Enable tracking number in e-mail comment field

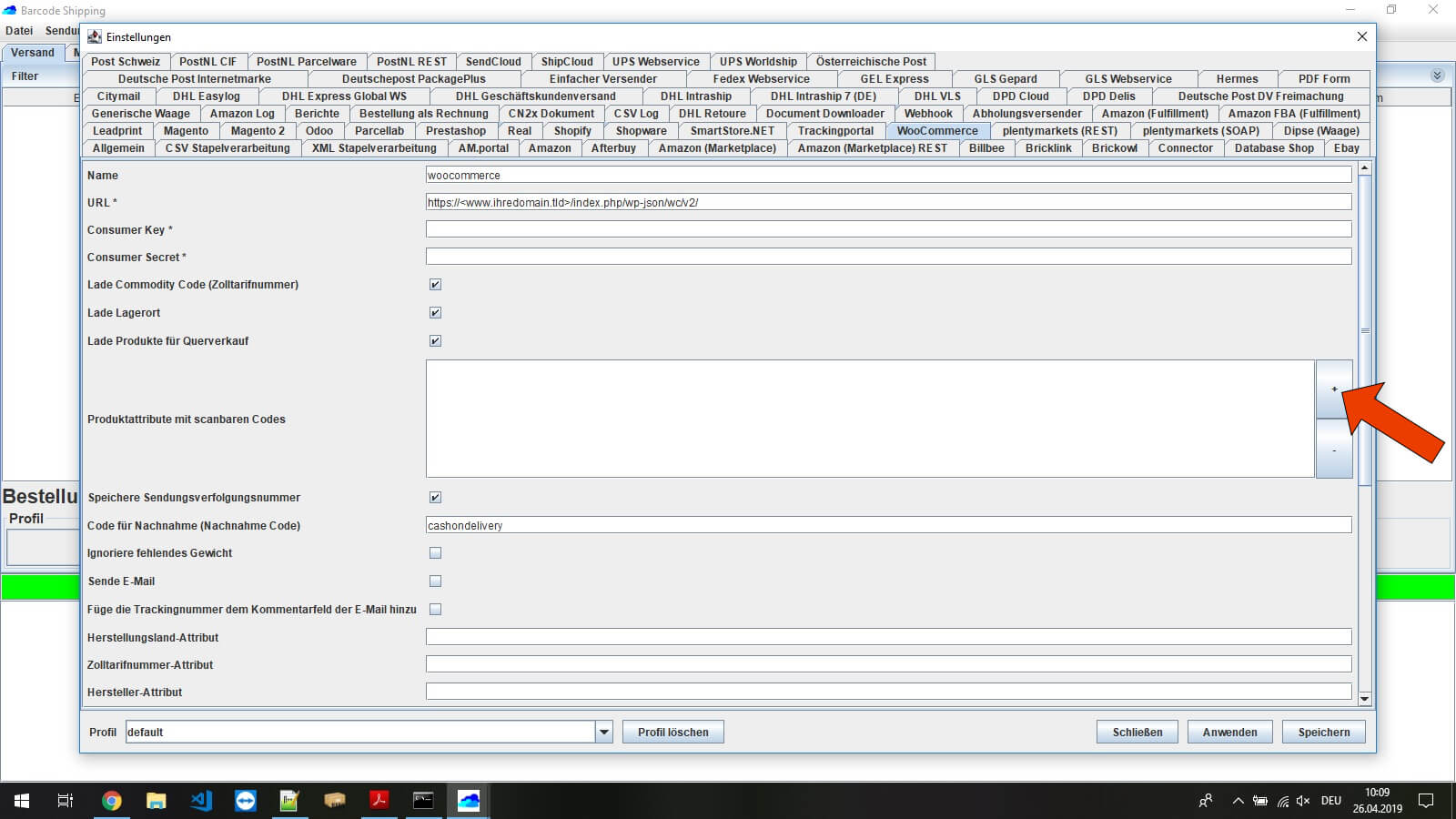435,610
